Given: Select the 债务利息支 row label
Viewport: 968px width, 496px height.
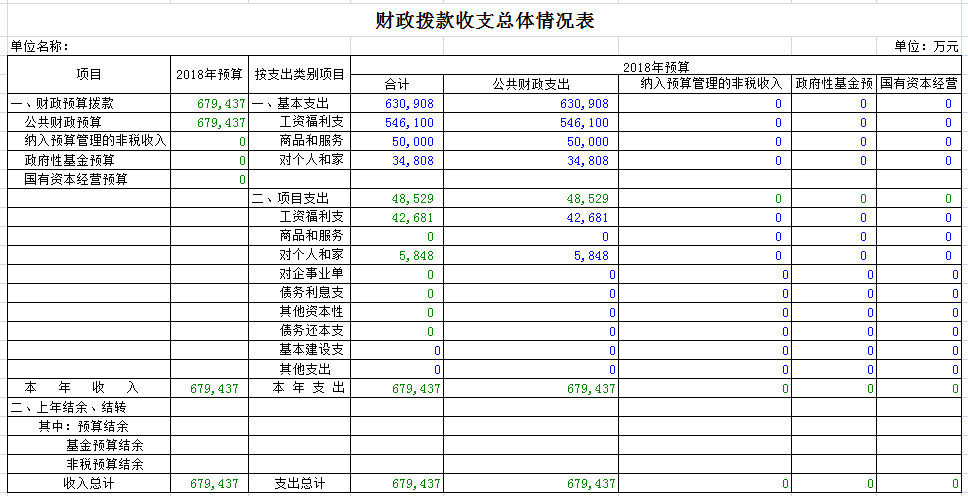Looking at the screenshot, I should coord(312,293).
